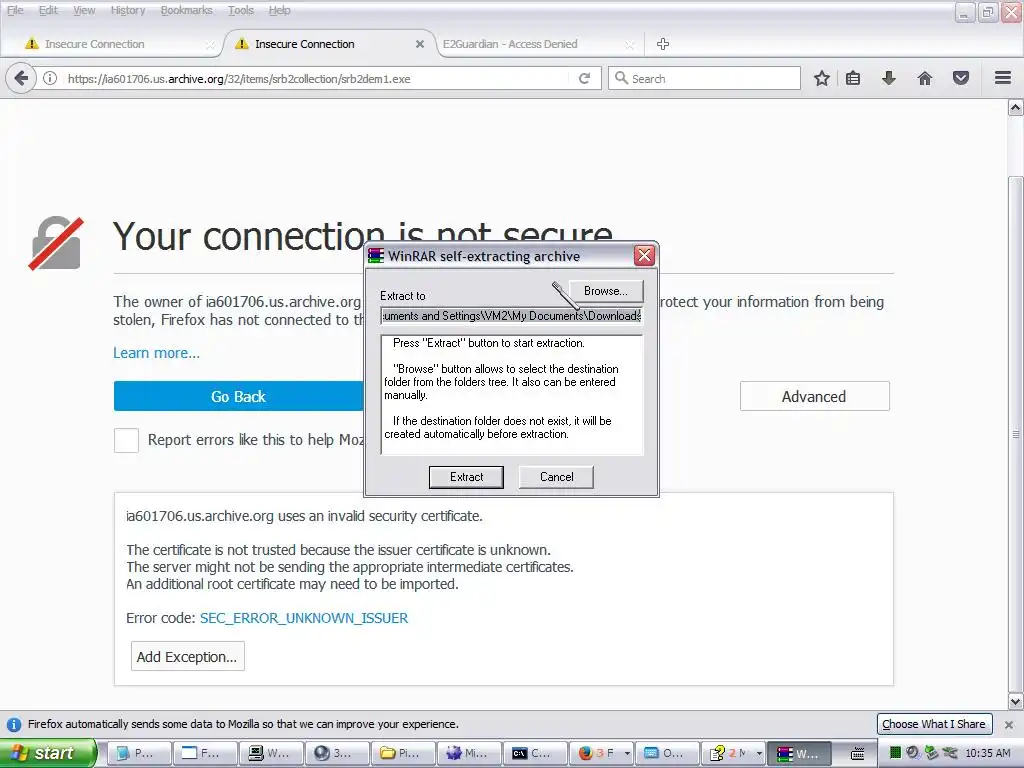Image resolution: width=1024 pixels, height=768 pixels.
Task: Click the Extract button in WinRAR dialog
Action: pyautogui.click(x=466, y=477)
